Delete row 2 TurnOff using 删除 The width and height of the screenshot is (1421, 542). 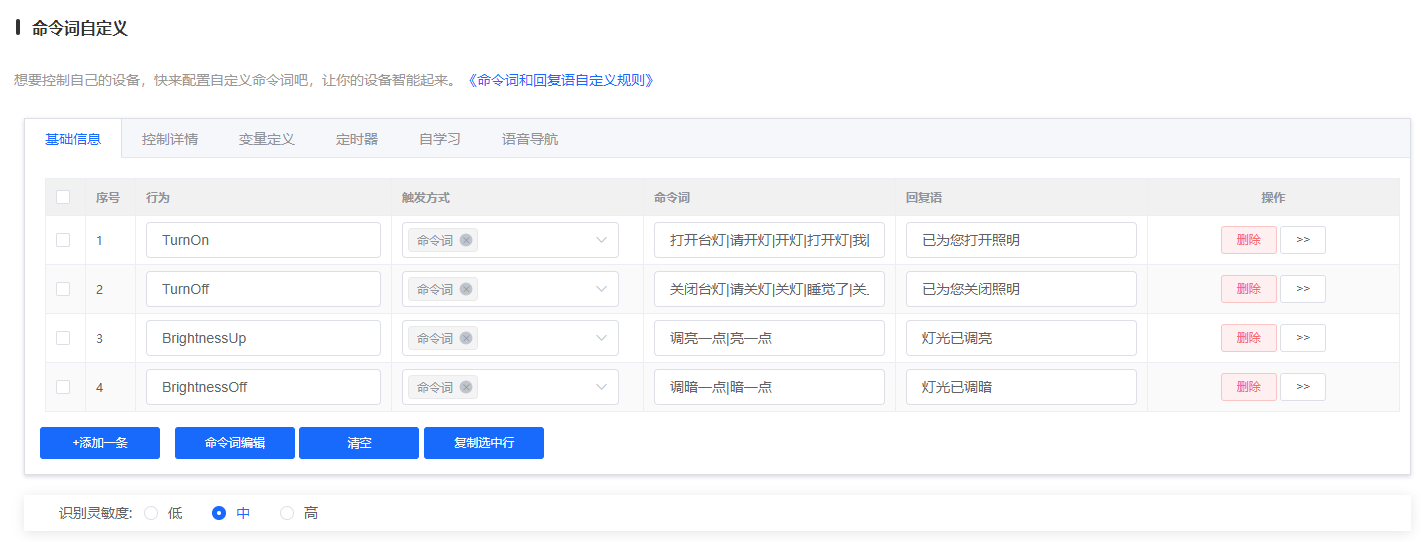tap(1249, 289)
